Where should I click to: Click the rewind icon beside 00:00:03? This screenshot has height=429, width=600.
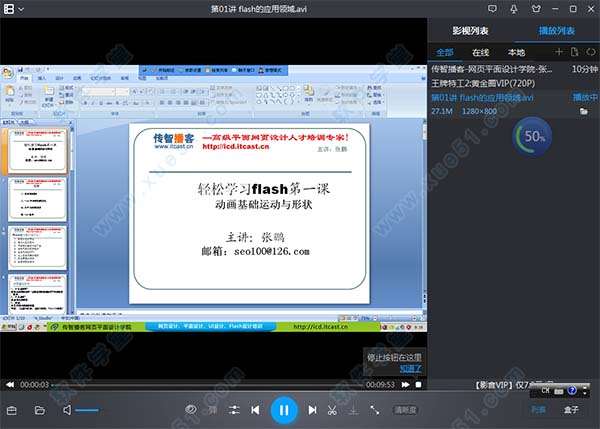[10, 384]
